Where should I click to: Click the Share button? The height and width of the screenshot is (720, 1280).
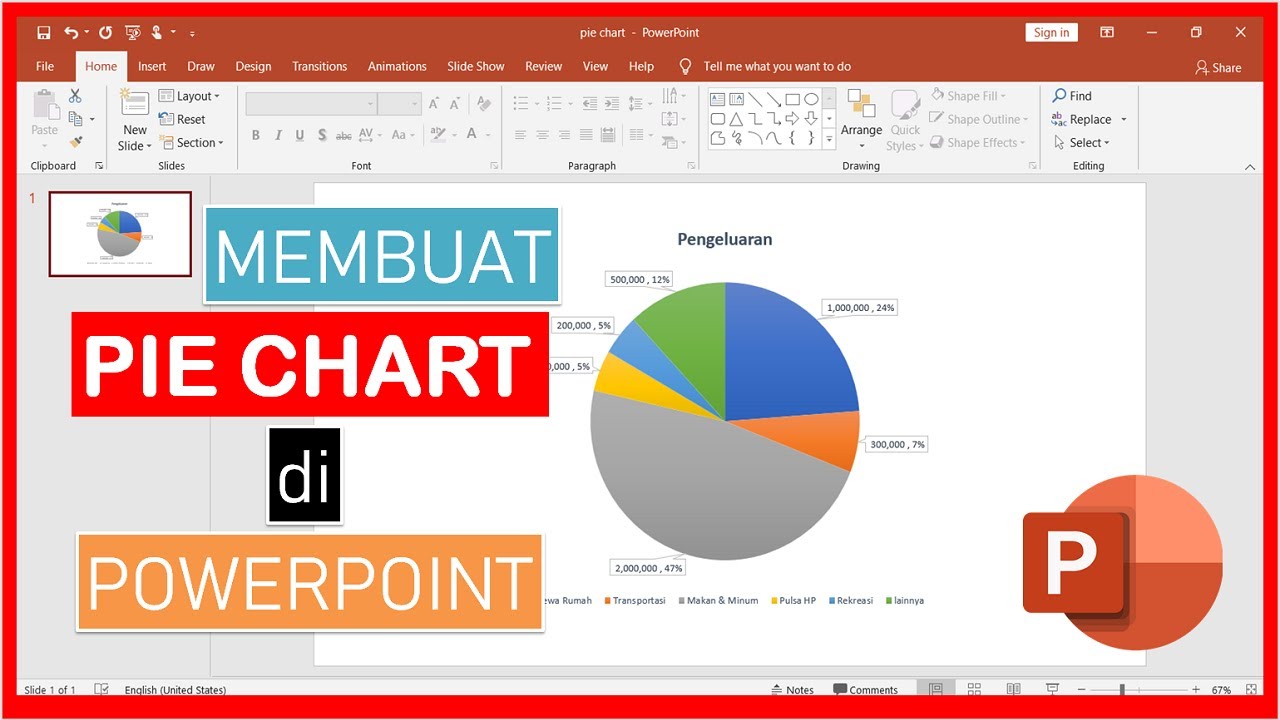click(1218, 67)
